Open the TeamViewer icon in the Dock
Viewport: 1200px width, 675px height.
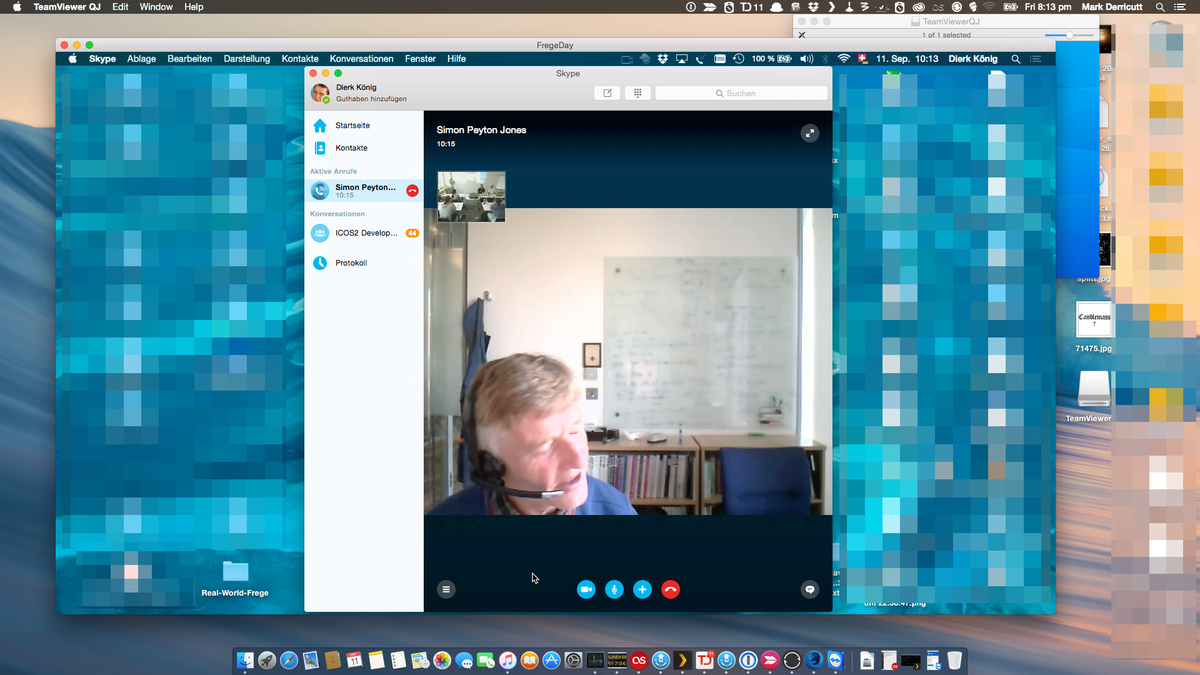coord(836,660)
